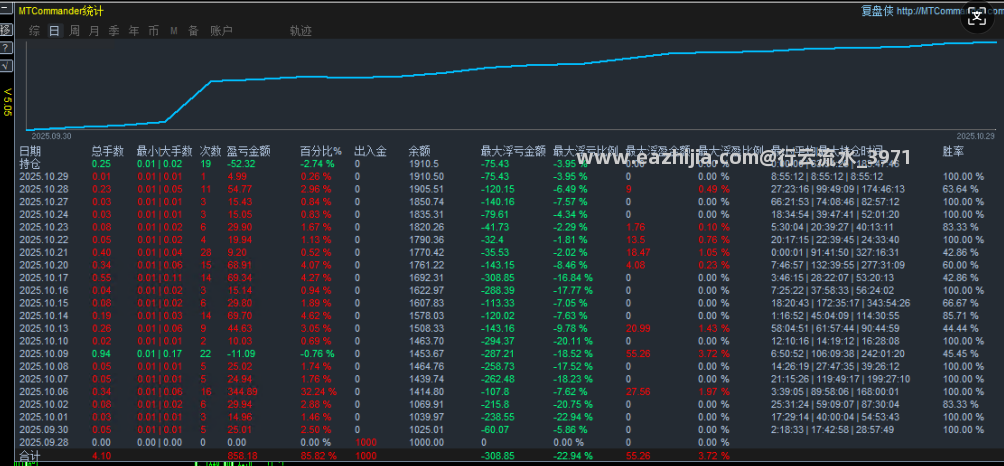Click the chart end date 2025.10.29
The width and height of the screenshot is (1004, 466).
[x=976, y=136]
